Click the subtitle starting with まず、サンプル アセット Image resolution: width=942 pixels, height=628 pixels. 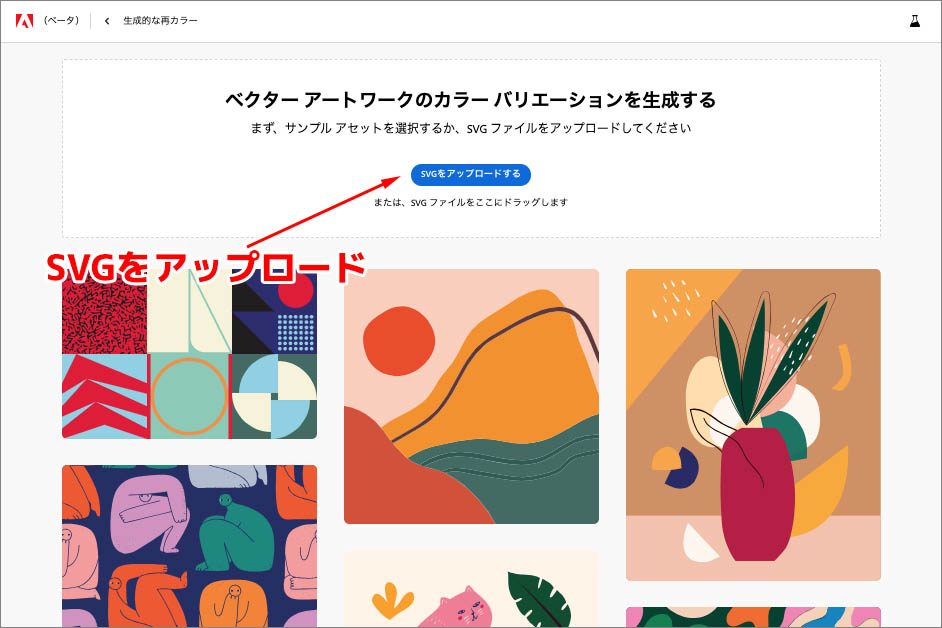pos(470,129)
